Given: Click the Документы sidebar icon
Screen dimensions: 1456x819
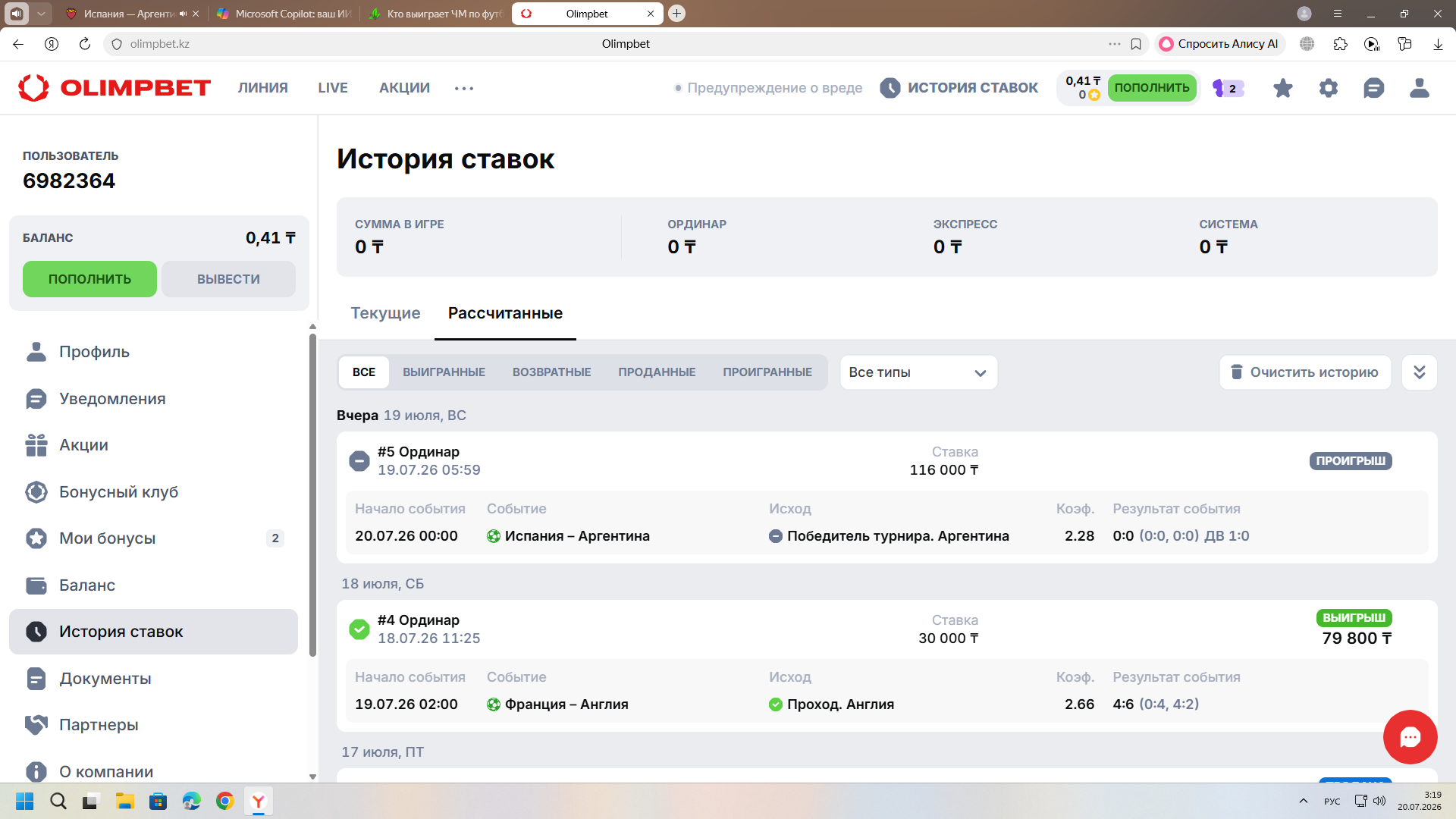Looking at the screenshot, I should [x=36, y=678].
